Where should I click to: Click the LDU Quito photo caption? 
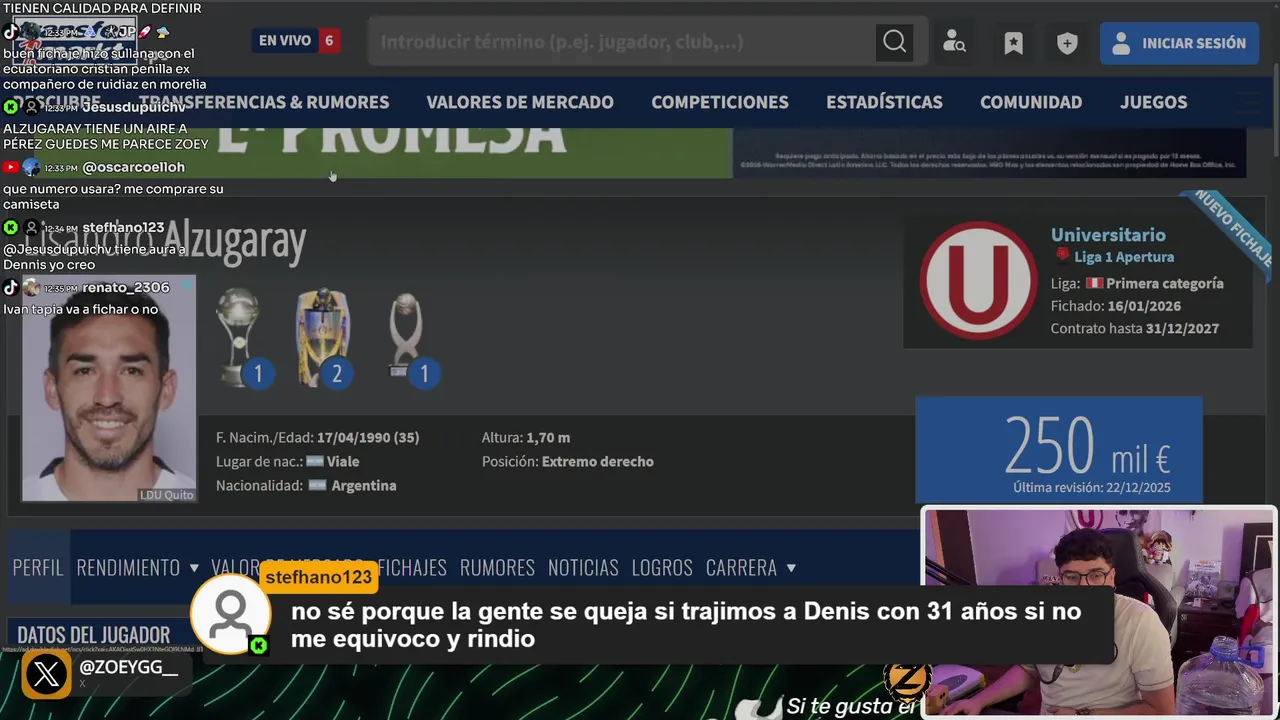[x=166, y=494]
